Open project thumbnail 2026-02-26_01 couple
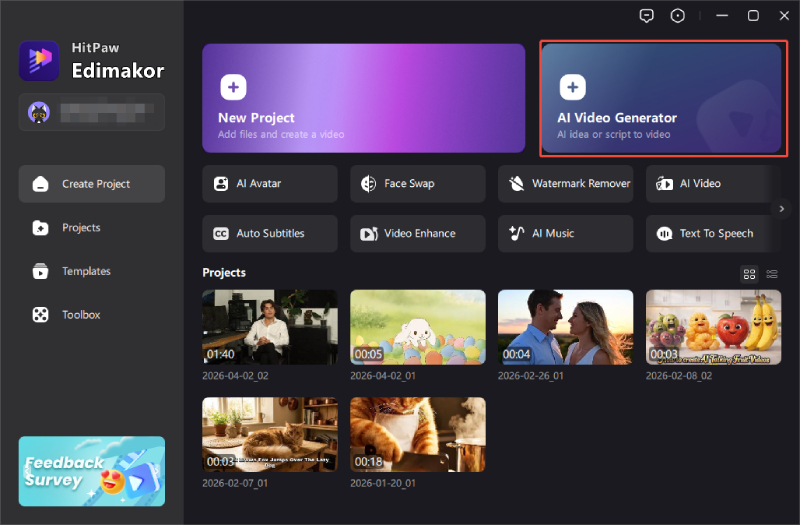Screen dimensions: 800x525 tap(566, 327)
